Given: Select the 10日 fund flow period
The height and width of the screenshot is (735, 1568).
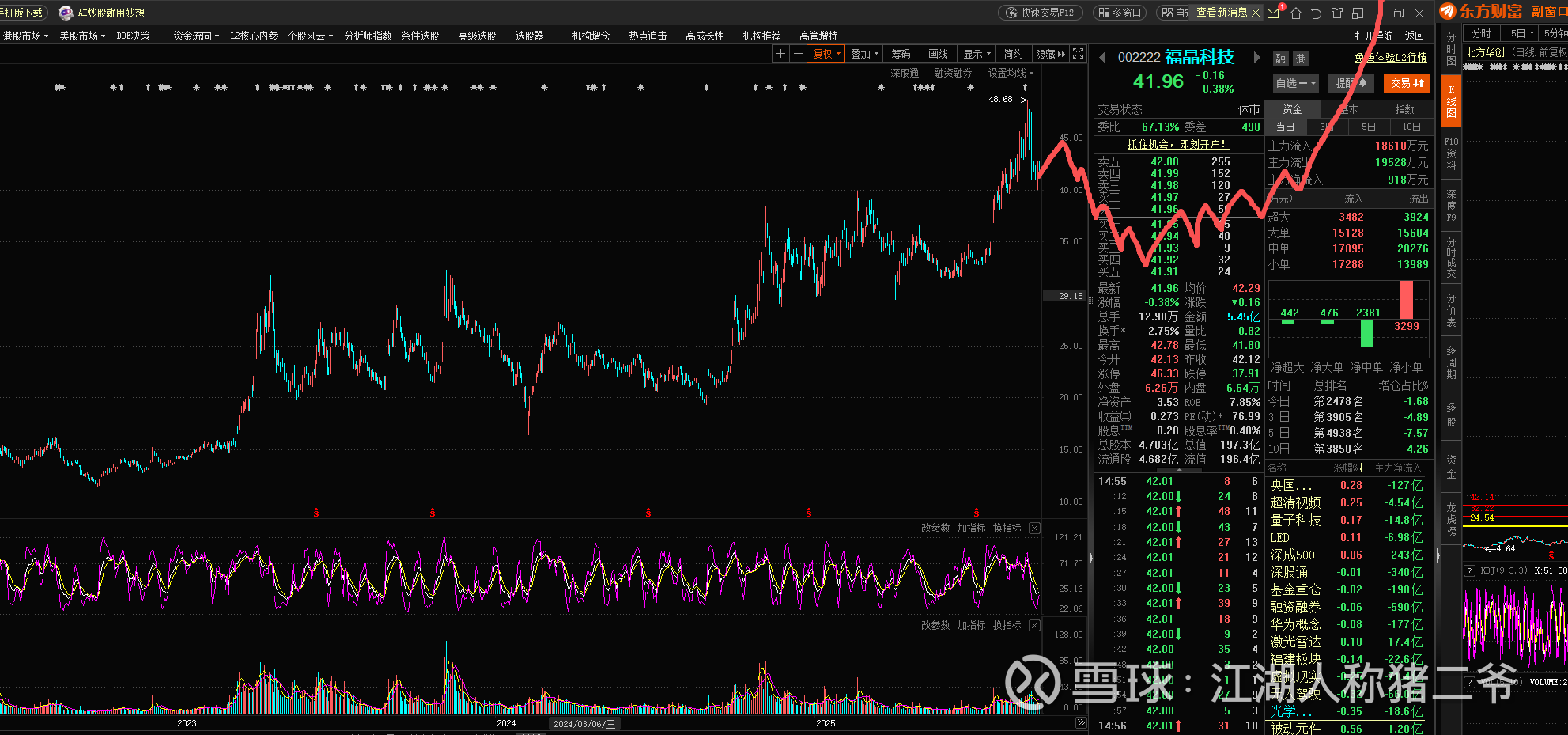Looking at the screenshot, I should pyautogui.click(x=1411, y=127).
